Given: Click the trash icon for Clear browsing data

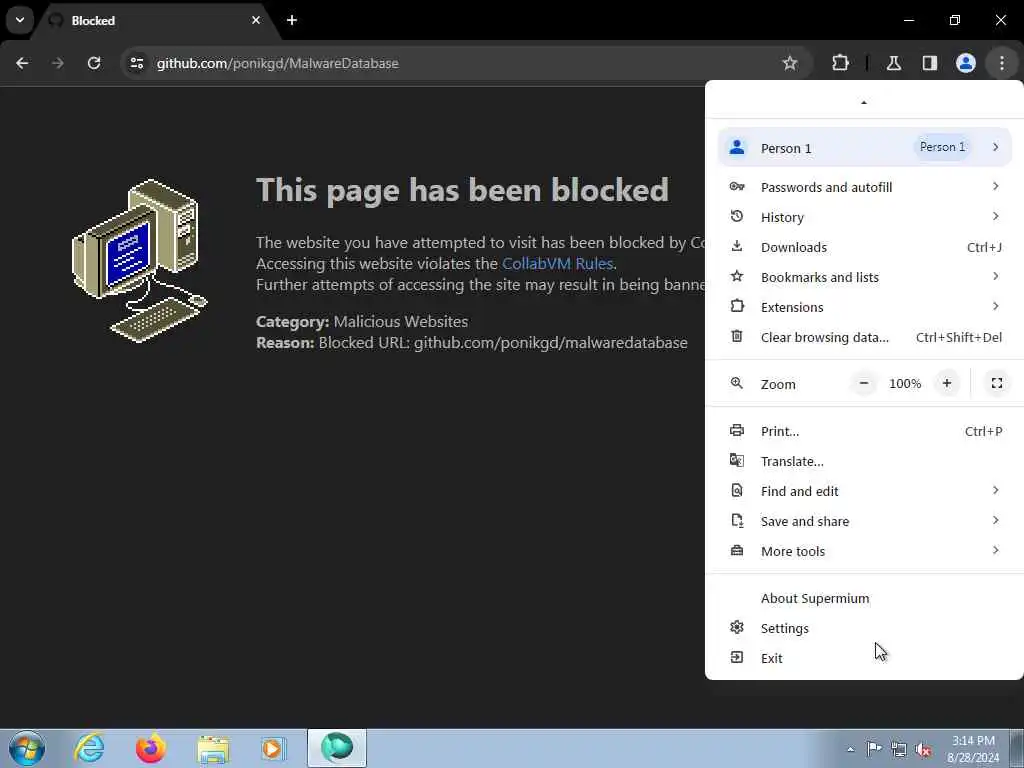Looking at the screenshot, I should (x=737, y=336).
